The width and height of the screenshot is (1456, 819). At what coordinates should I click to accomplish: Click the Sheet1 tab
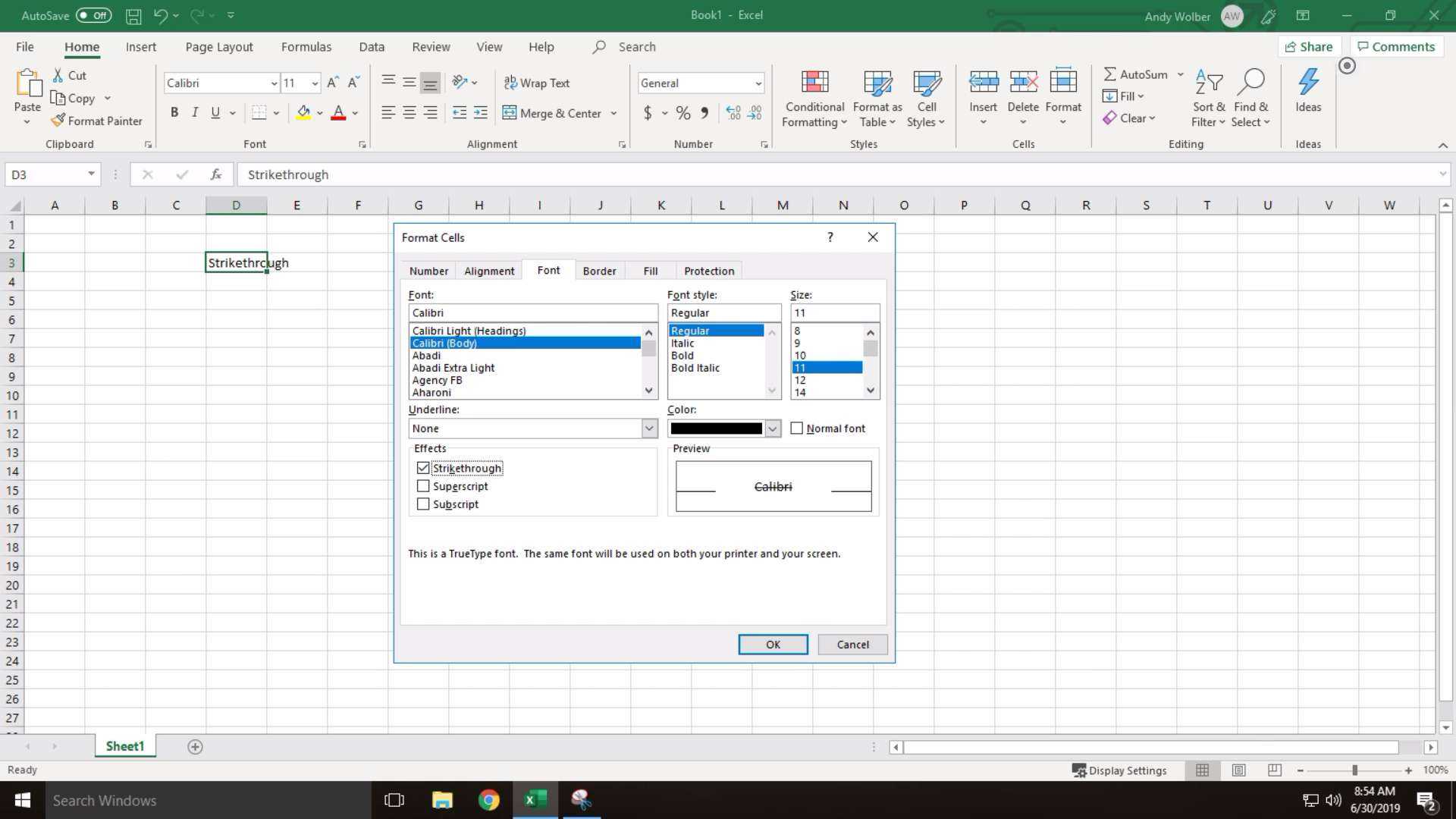tap(125, 746)
